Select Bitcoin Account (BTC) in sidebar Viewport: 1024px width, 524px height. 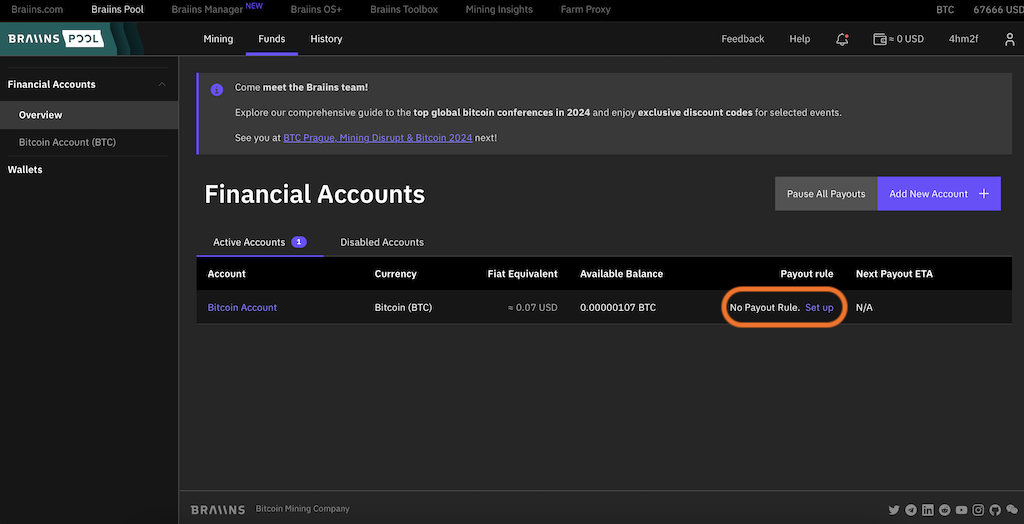pyautogui.click(x=67, y=142)
